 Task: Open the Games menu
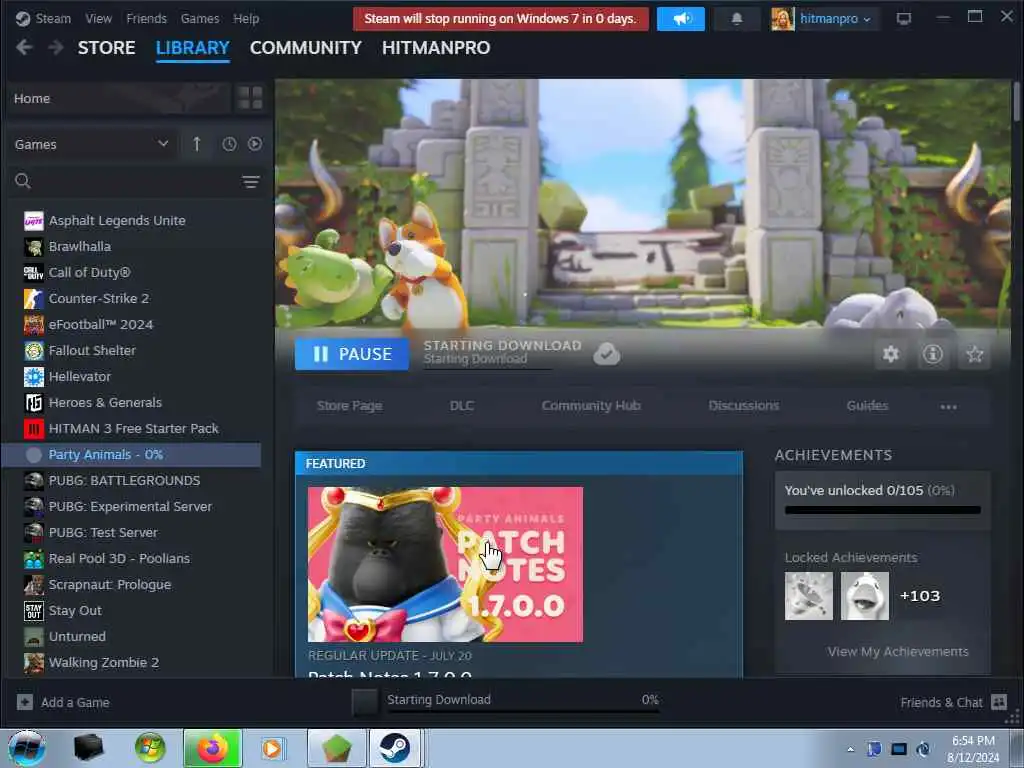pos(200,19)
